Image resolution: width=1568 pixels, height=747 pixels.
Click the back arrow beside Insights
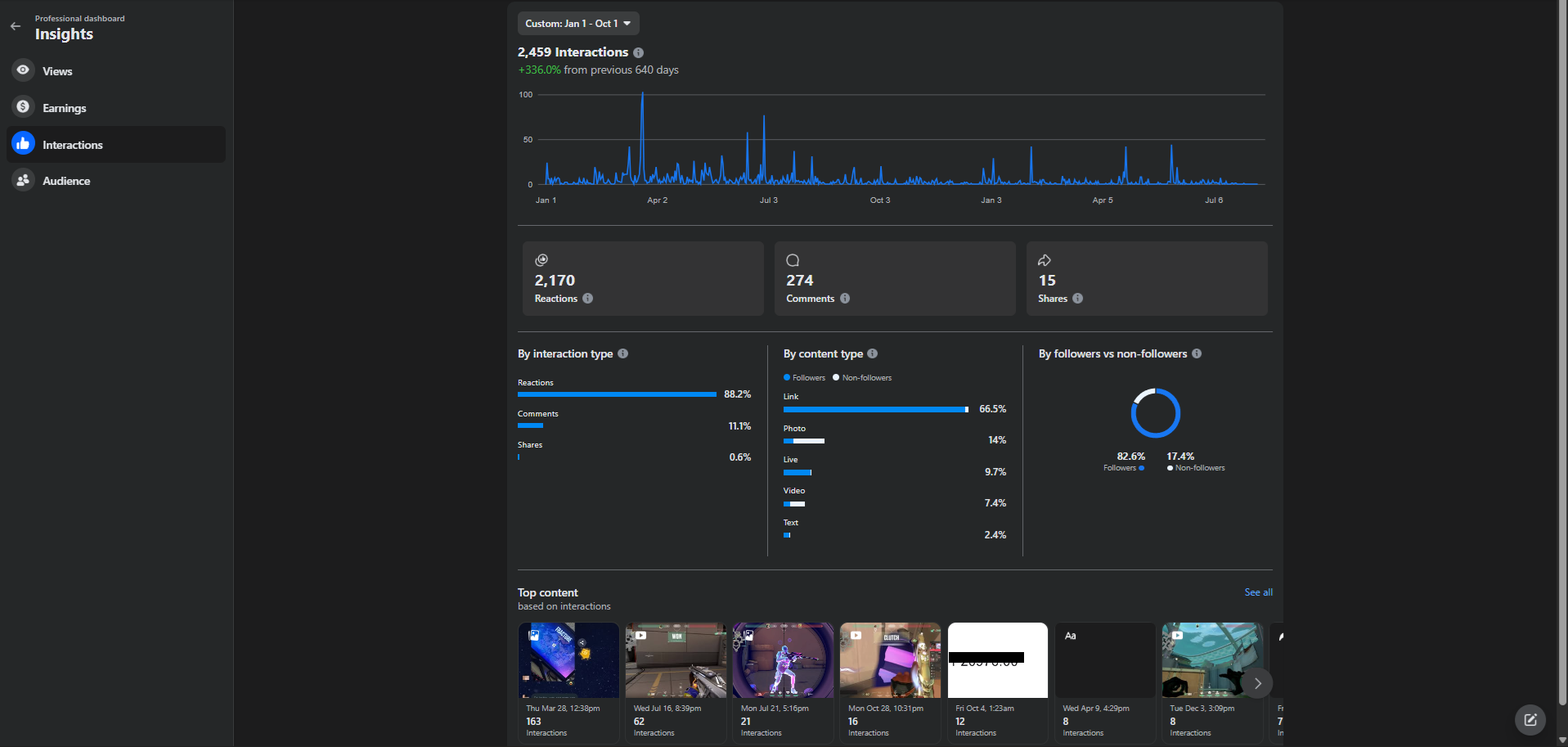tap(16, 26)
